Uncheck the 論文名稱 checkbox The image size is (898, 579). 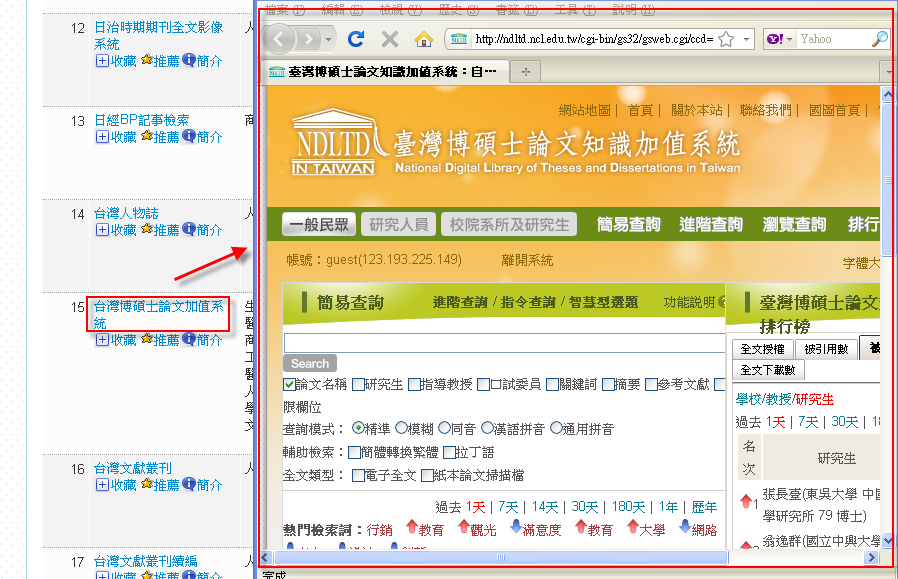[x=289, y=384]
